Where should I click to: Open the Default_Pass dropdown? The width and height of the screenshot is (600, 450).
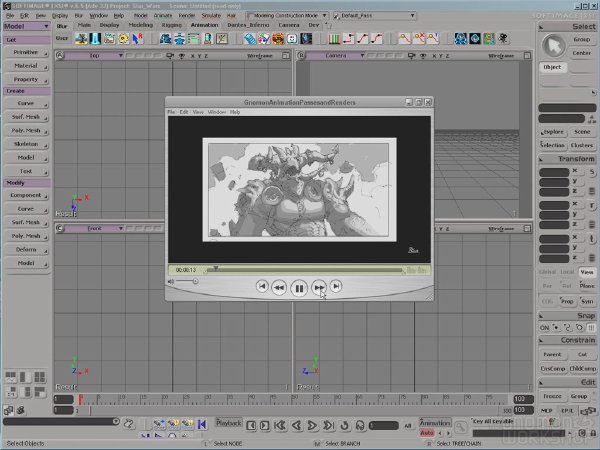tap(374, 16)
